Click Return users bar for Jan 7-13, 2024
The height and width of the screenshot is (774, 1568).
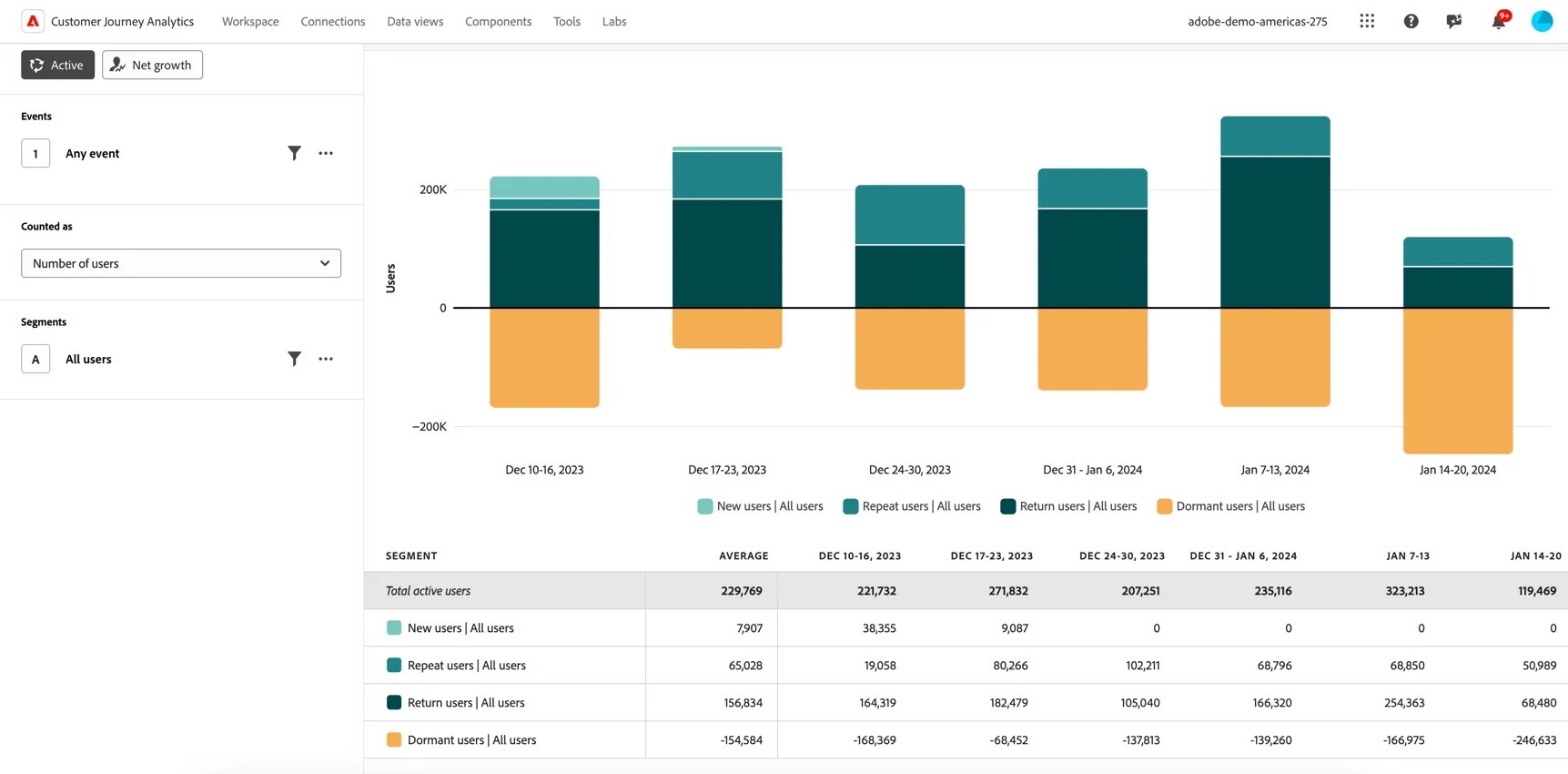[1275, 232]
